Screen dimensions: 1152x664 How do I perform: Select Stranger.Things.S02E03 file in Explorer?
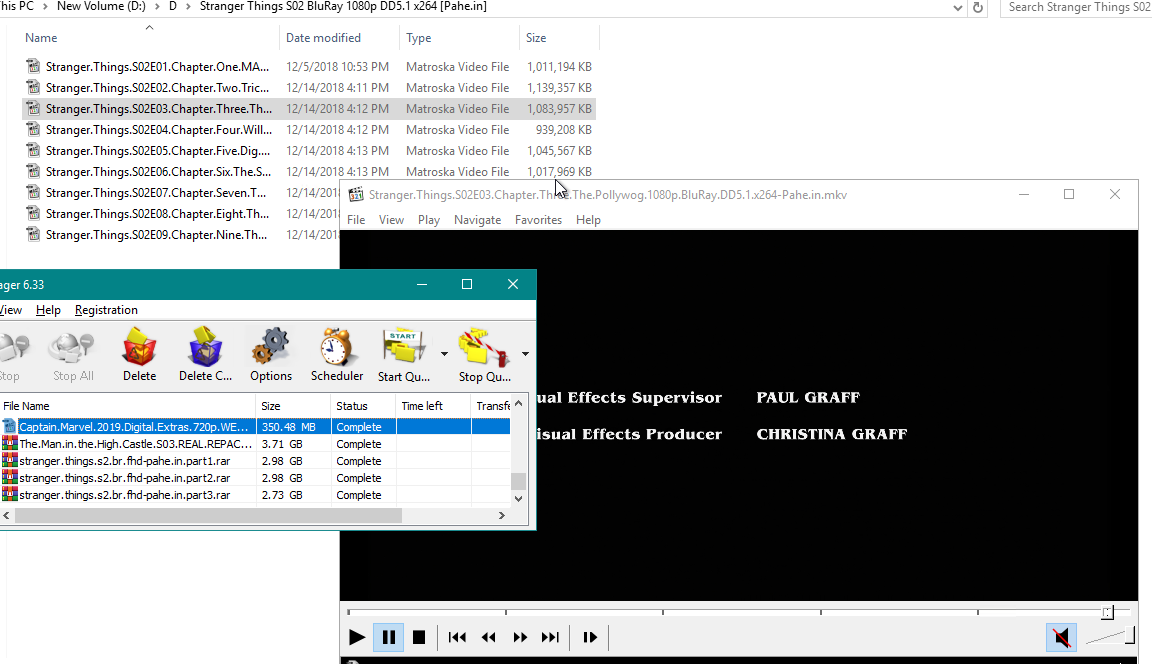(x=309, y=109)
